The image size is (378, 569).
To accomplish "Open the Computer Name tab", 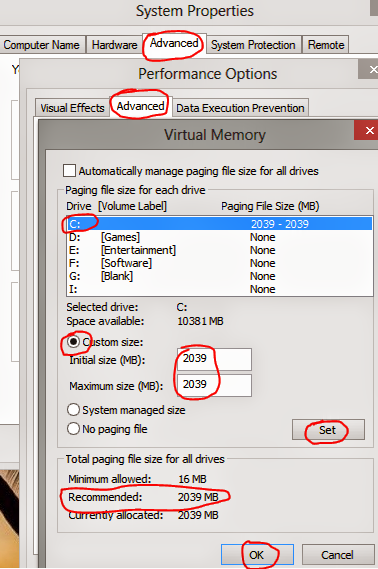I will 42,45.
